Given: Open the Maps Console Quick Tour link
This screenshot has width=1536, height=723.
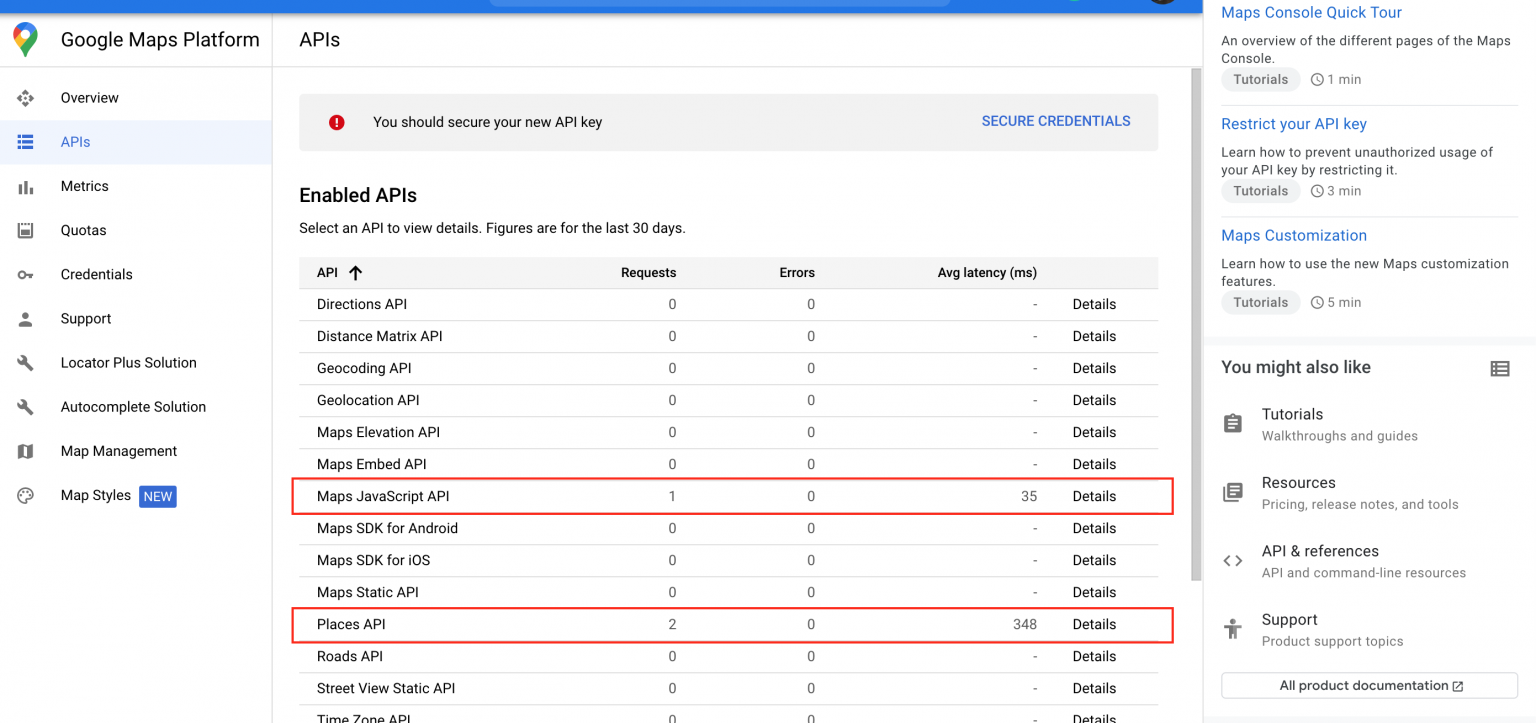Looking at the screenshot, I should 1311,12.
